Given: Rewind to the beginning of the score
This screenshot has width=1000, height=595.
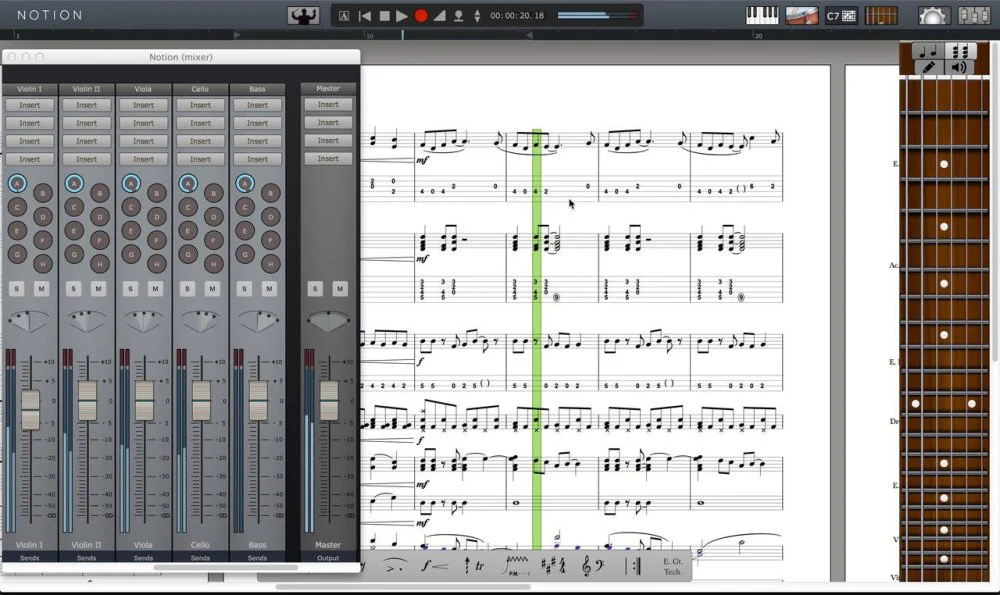Looking at the screenshot, I should (365, 16).
